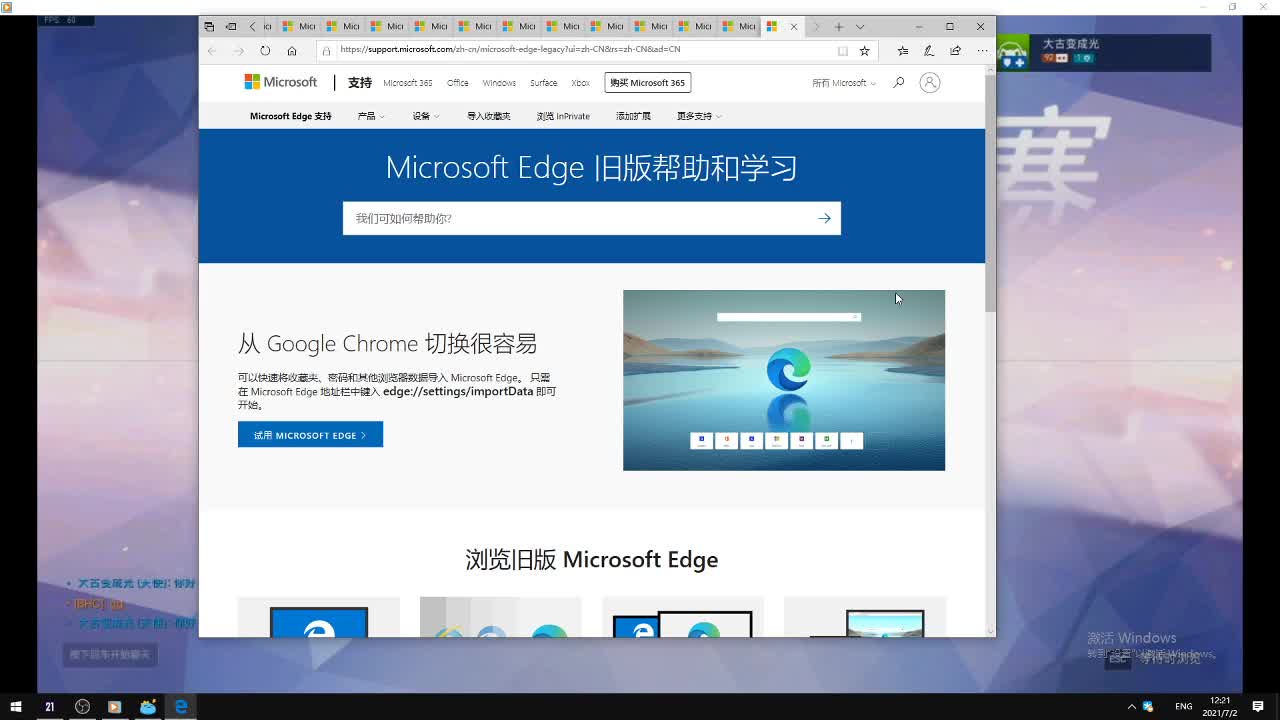Open the 更多支持 dropdown
Viewport: 1280px width, 720px height.
click(x=698, y=116)
